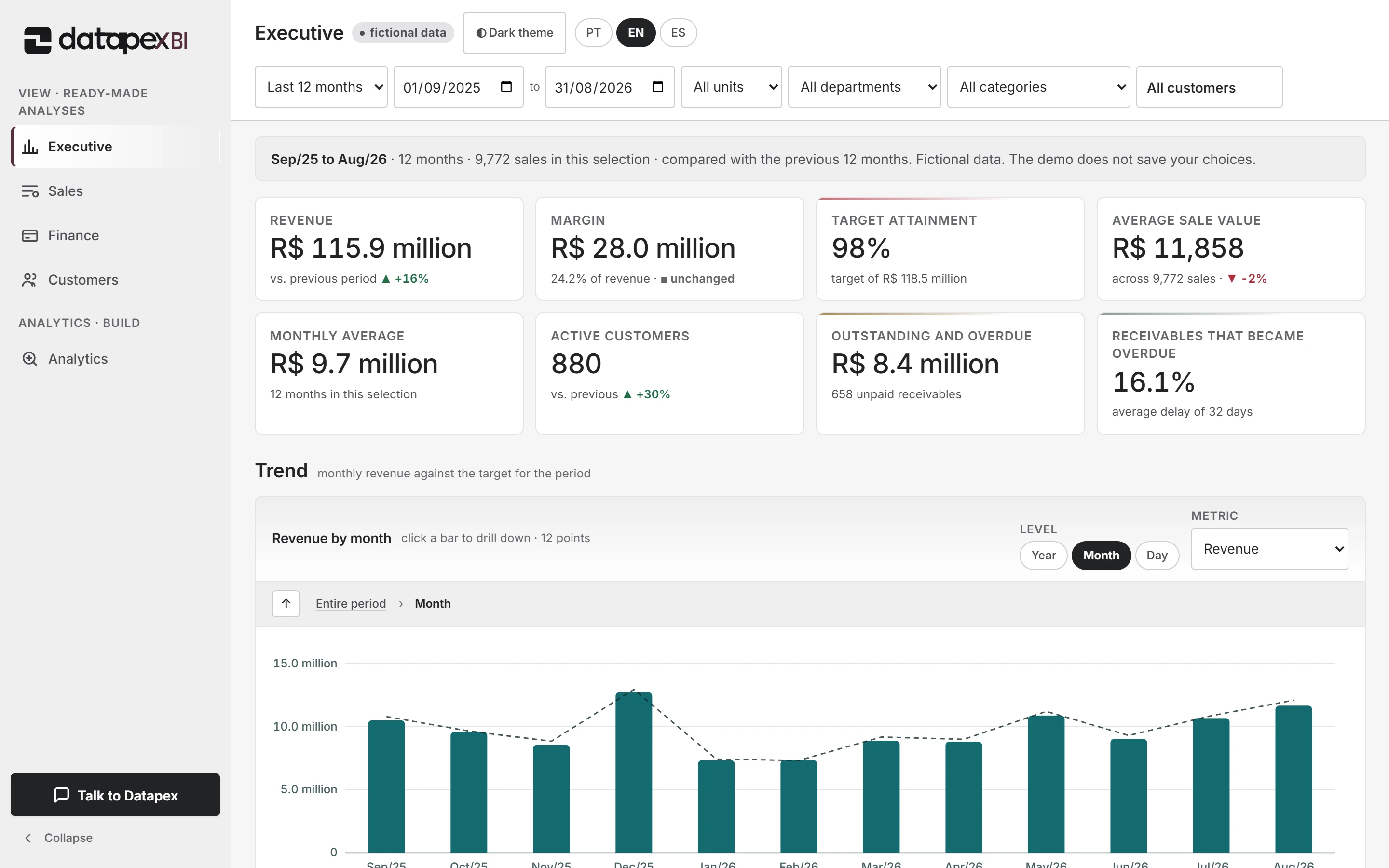Switch language to ES
Viewport: 1389px width, 868px height.
678,33
